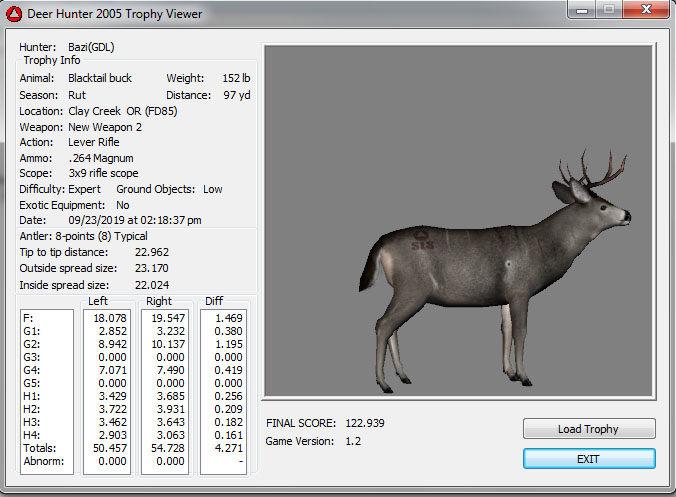The width and height of the screenshot is (676, 497).
Task: Select the hunter name Bazi(GDL)
Action: point(91,47)
